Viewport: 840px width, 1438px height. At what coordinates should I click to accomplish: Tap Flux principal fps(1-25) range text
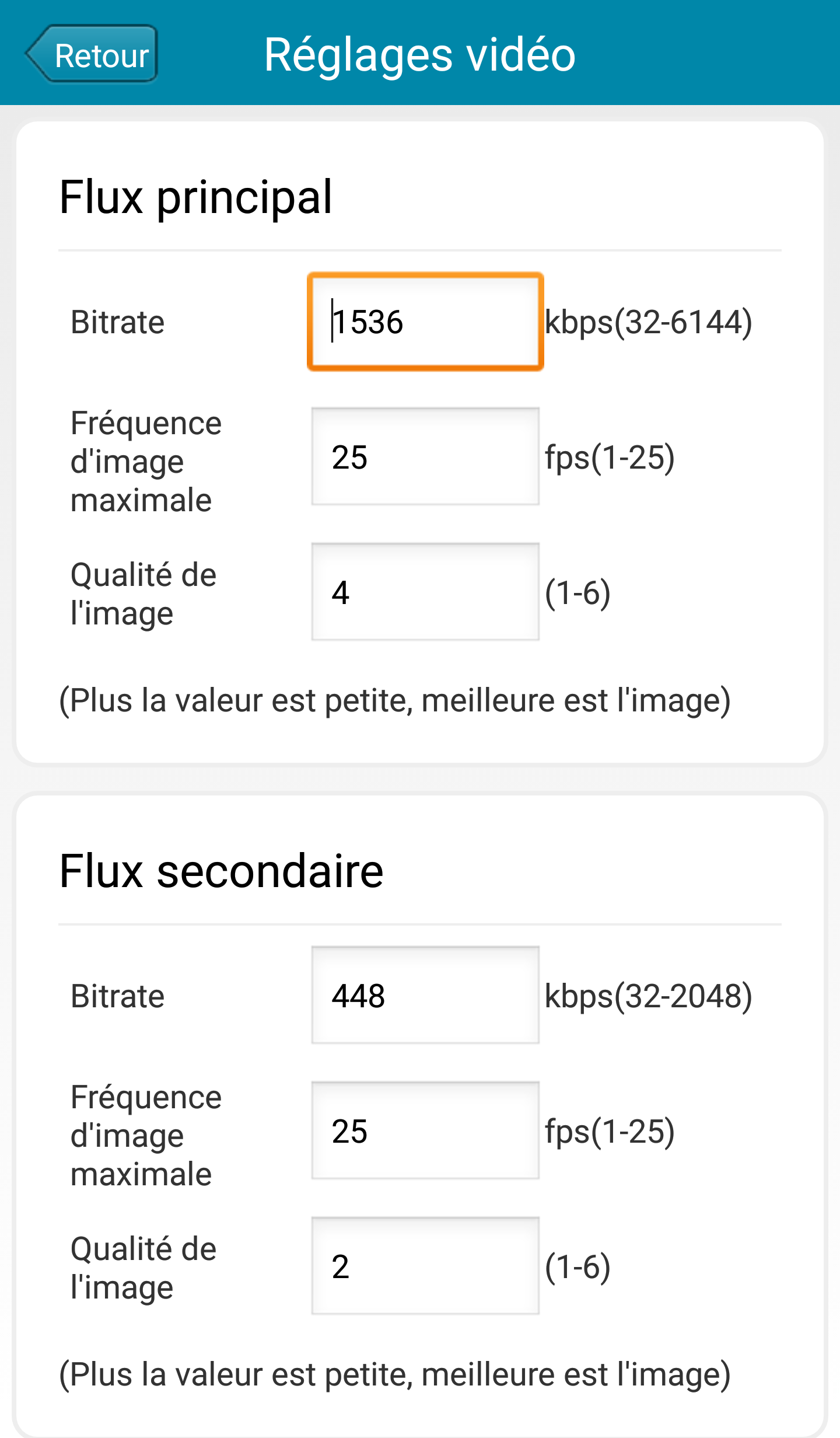coord(610,457)
